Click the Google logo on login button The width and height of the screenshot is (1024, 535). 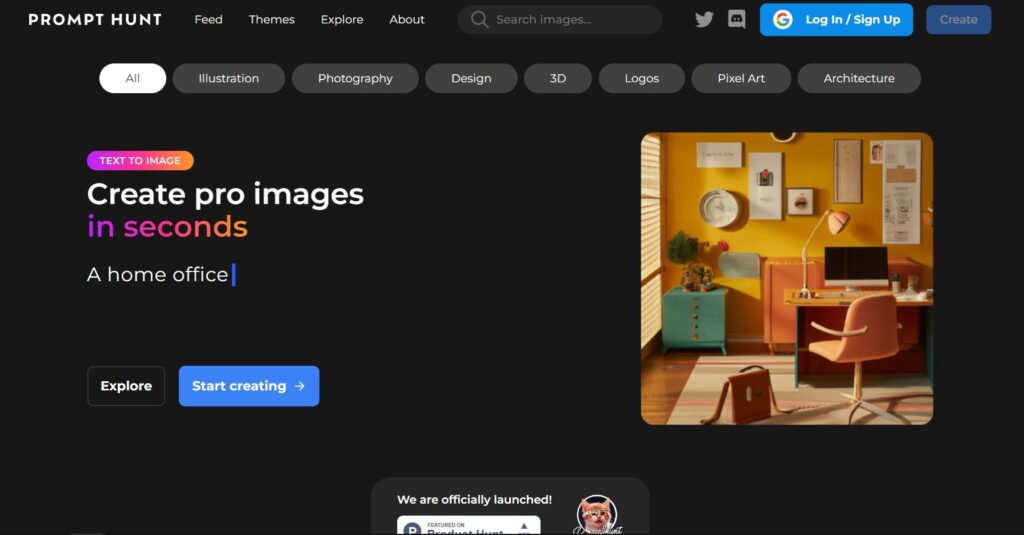click(x=783, y=20)
